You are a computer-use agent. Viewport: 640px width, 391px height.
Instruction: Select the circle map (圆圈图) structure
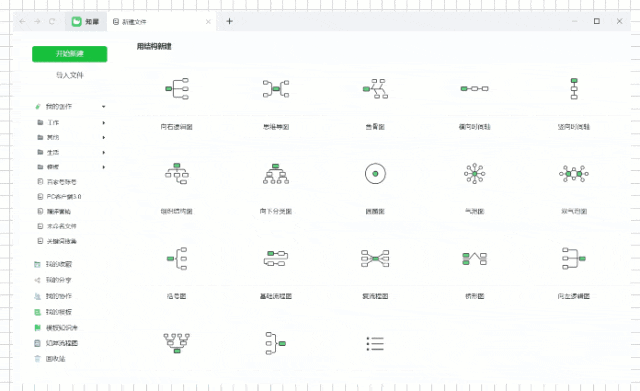375,173
